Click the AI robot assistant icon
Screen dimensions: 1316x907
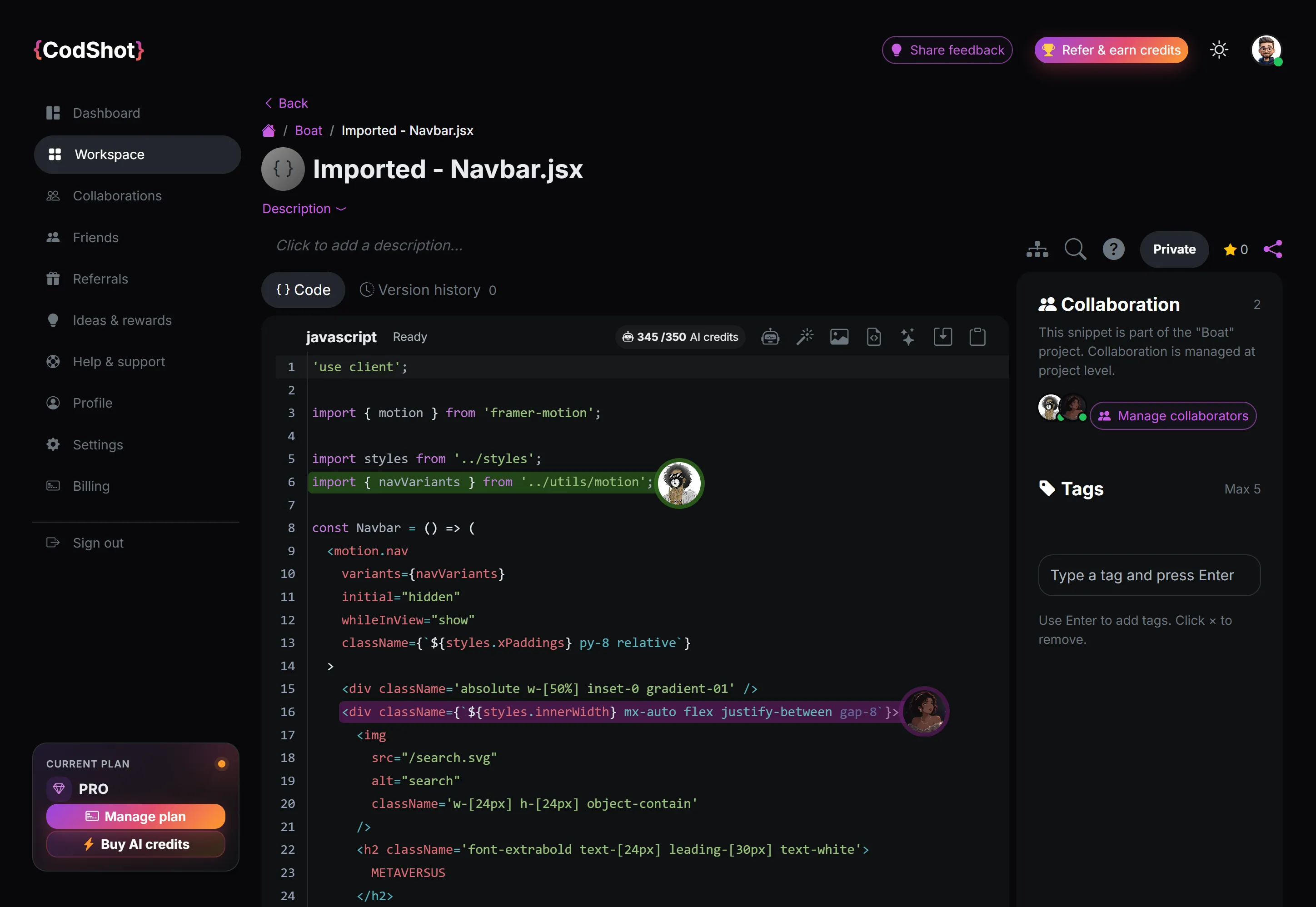click(770, 337)
